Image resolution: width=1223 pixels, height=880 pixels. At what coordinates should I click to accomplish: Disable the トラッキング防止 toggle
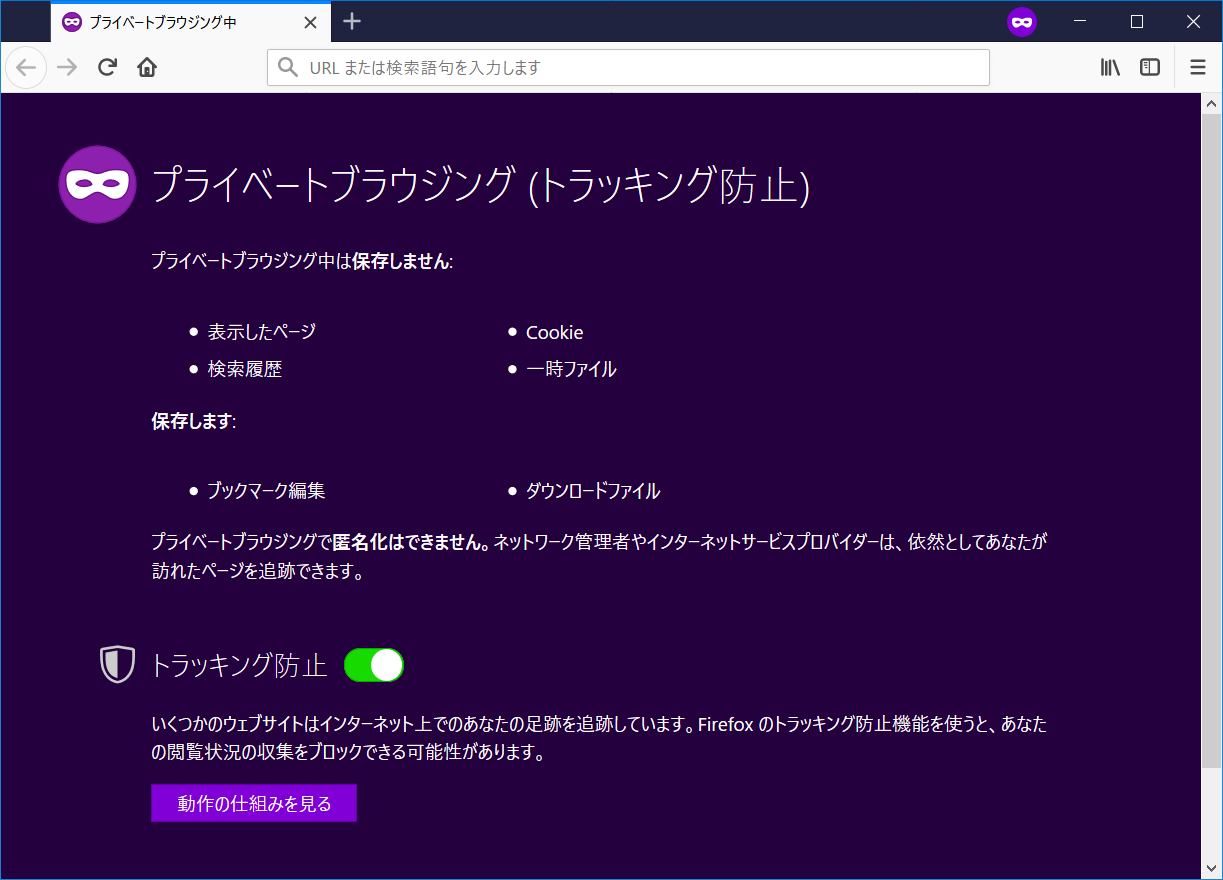[x=374, y=664]
